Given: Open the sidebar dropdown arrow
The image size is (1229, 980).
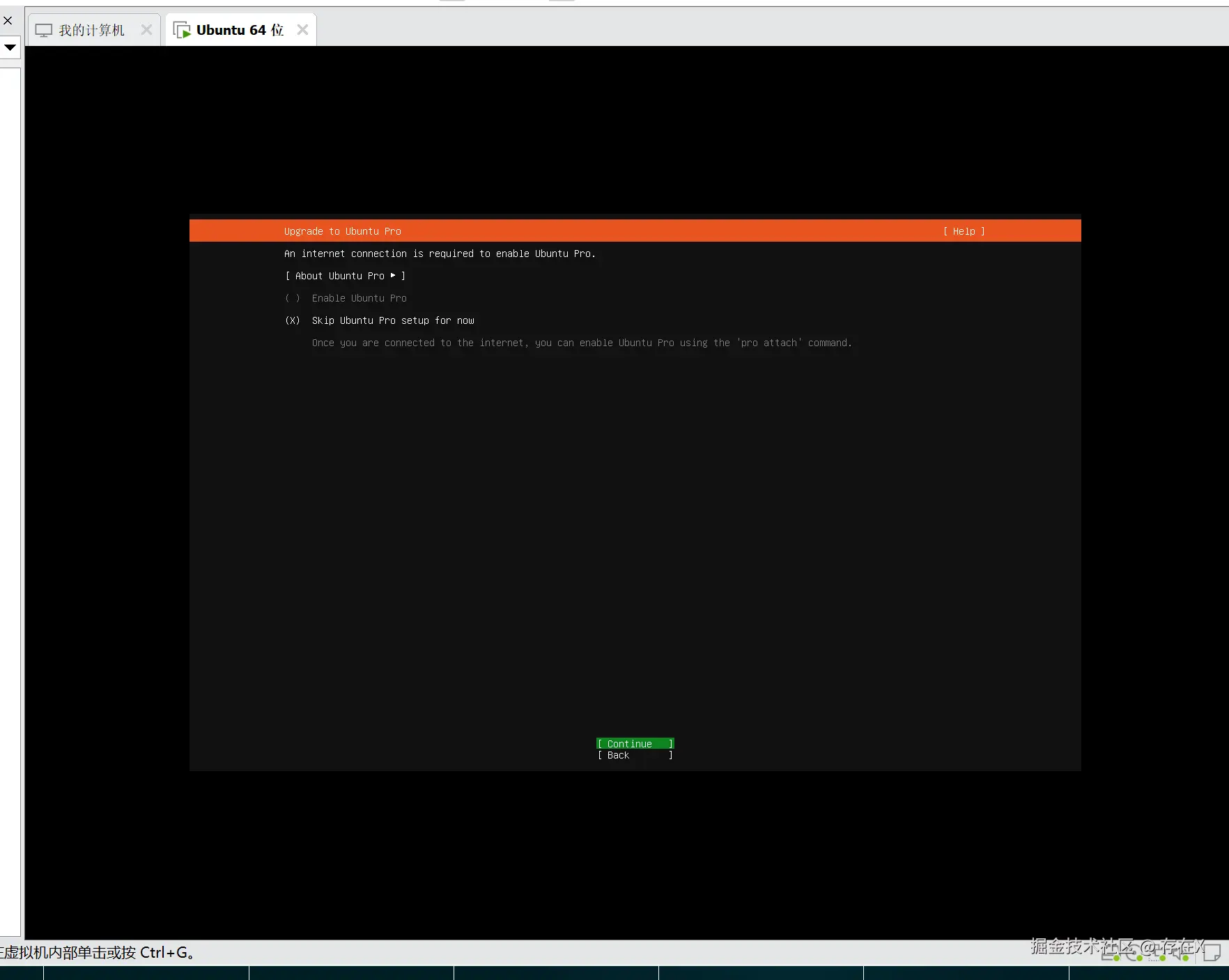Looking at the screenshot, I should (10, 47).
